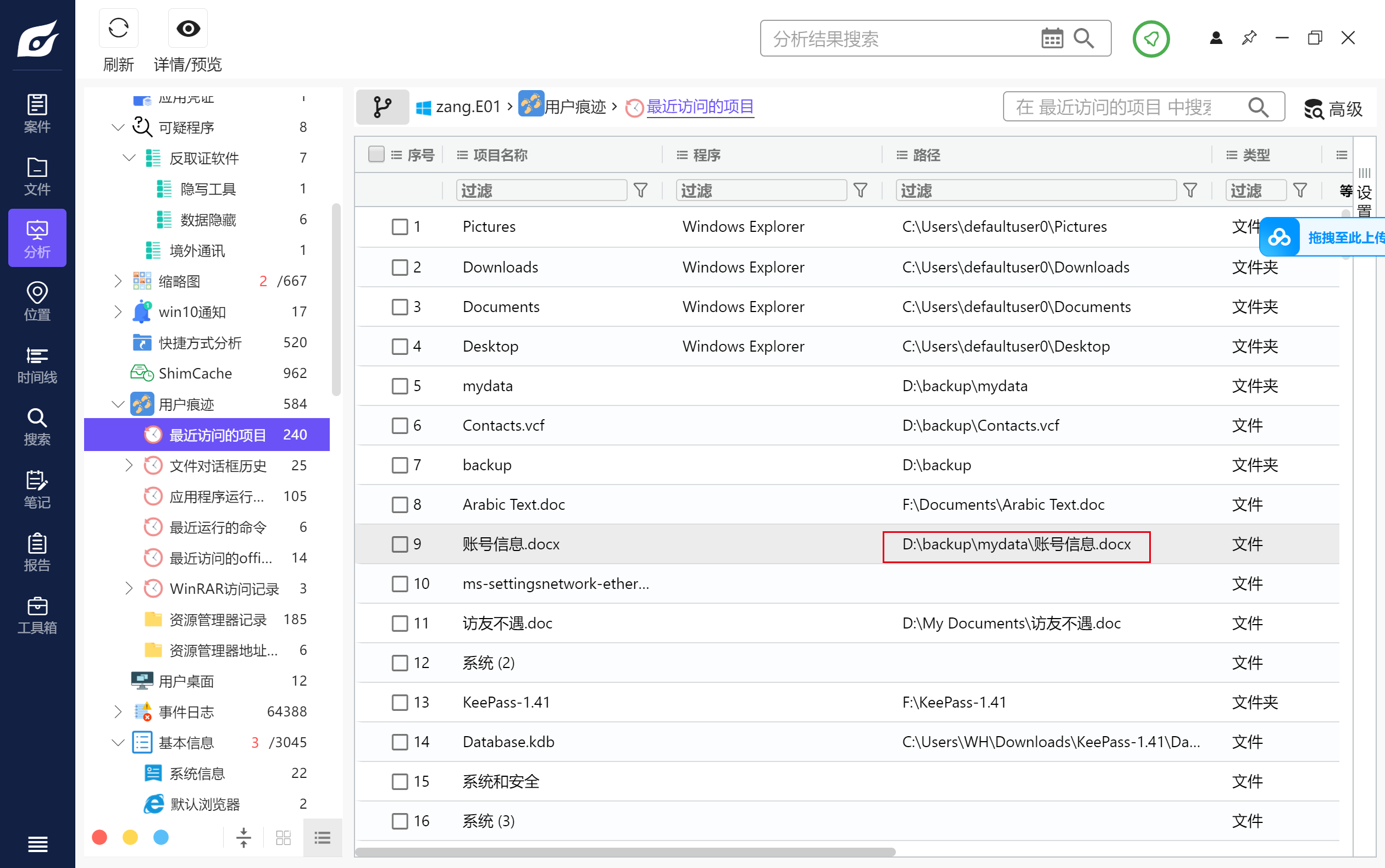The image size is (1385, 868).
Task: Check the box for row 9 账号信息.docx
Action: 400,544
